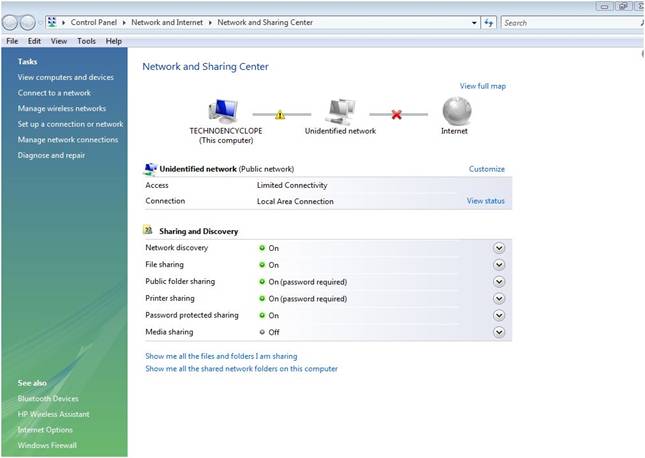Click the network icon beside Unidentified network heading

(151, 169)
